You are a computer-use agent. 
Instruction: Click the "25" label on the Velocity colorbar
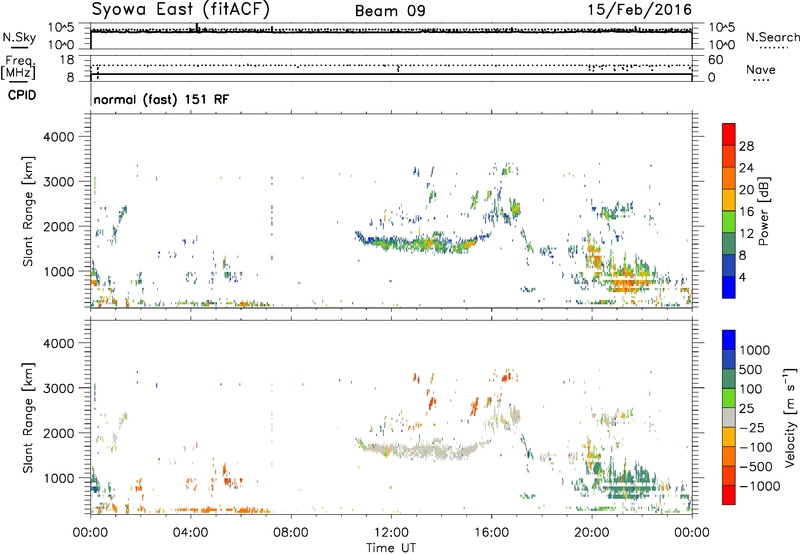(746, 408)
